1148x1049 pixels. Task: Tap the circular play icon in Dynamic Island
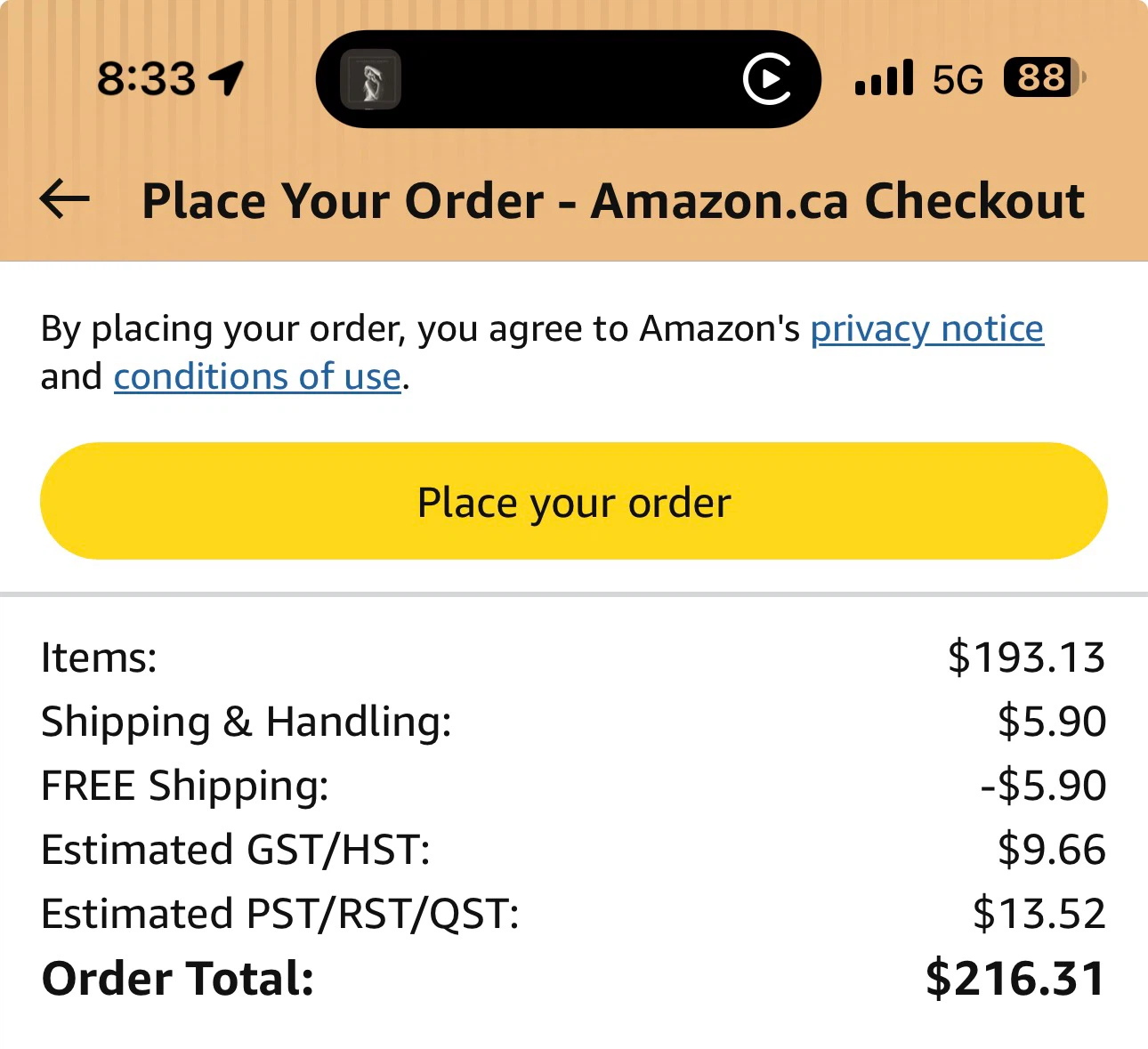pos(767,79)
